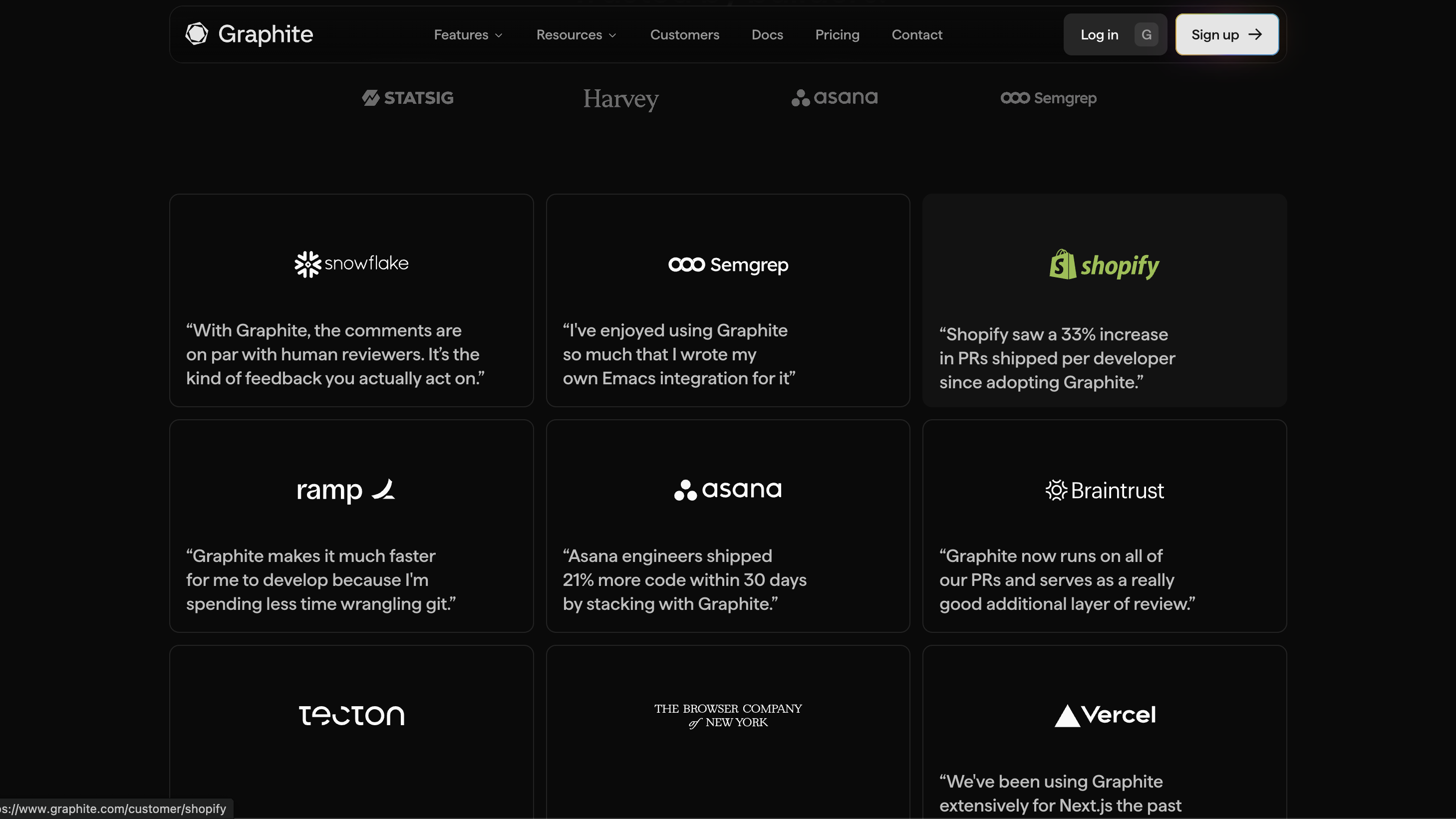Open the Shopify 33% increase quote

tap(1057, 358)
